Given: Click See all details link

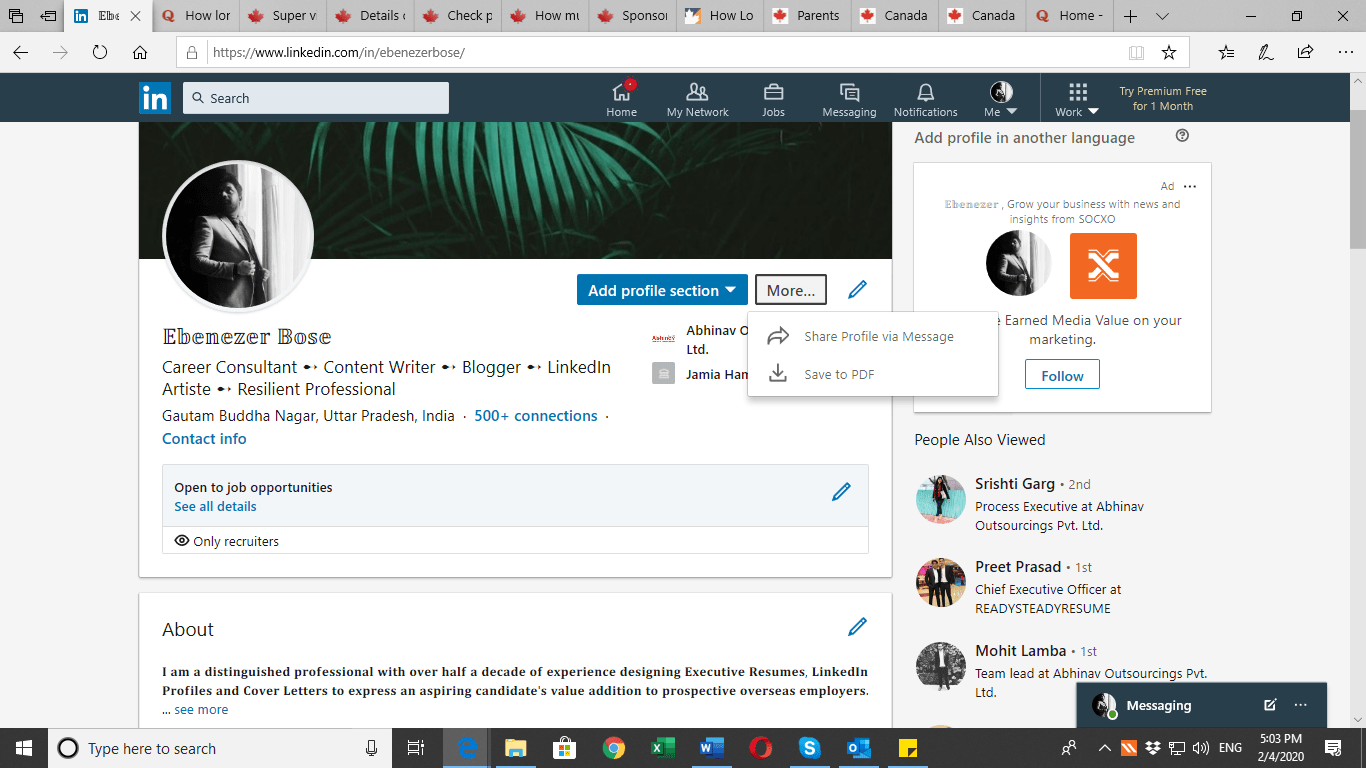Looking at the screenshot, I should [215, 506].
